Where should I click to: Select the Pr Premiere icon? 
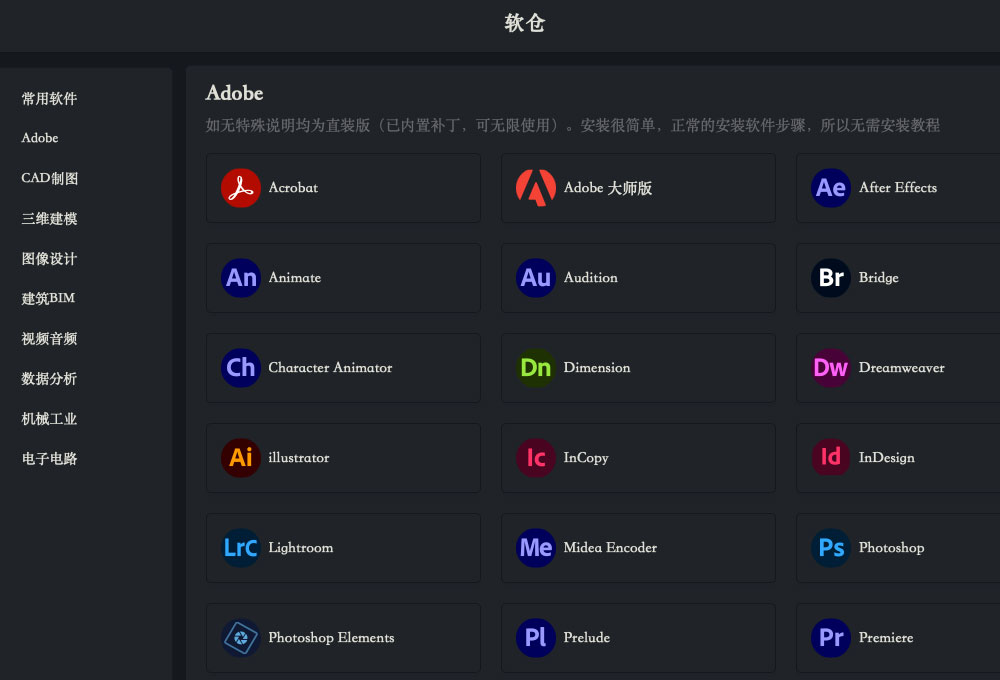[830, 637]
